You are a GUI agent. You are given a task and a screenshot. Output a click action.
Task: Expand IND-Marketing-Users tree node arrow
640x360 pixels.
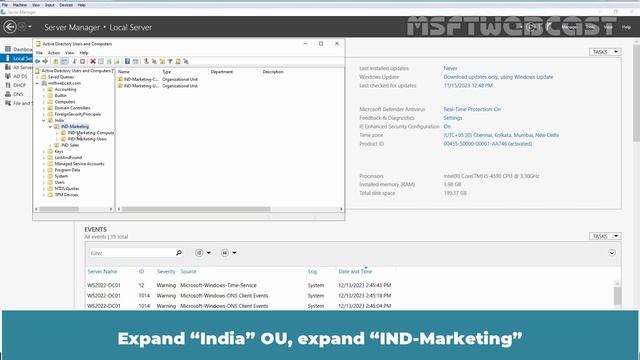[x=57, y=139]
